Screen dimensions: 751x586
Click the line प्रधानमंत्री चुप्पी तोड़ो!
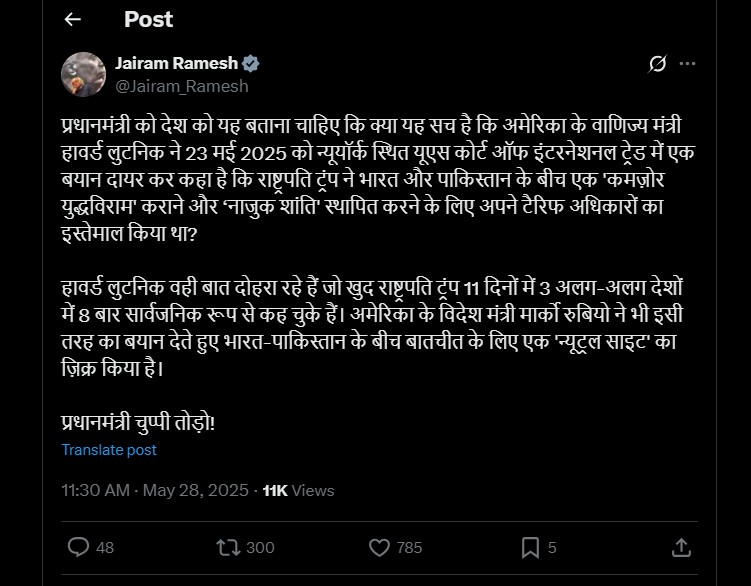click(138, 422)
